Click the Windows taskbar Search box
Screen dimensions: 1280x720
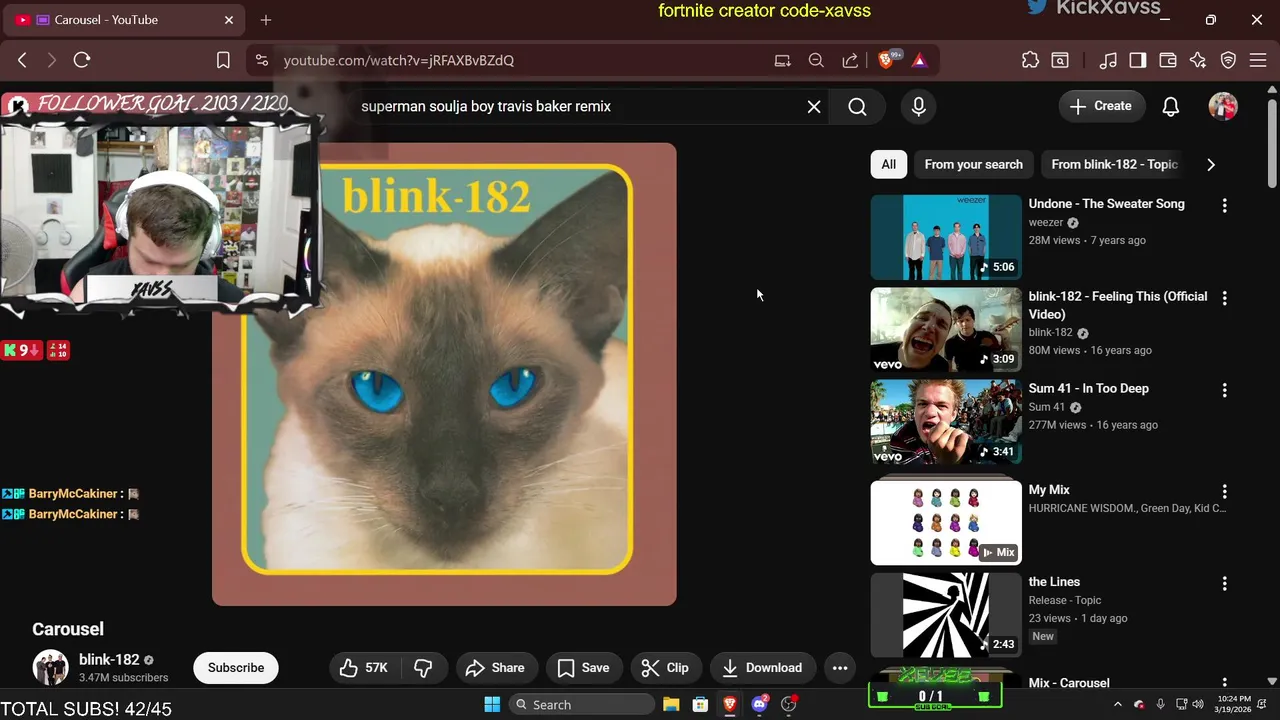point(582,705)
